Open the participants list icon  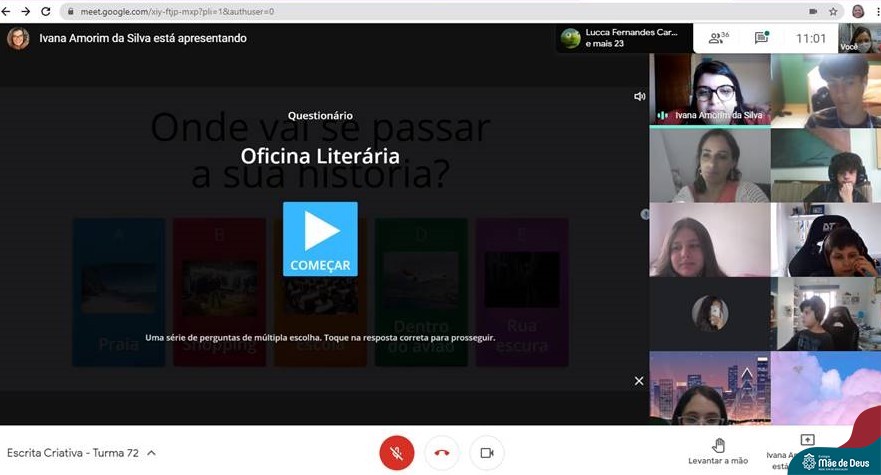(x=718, y=38)
